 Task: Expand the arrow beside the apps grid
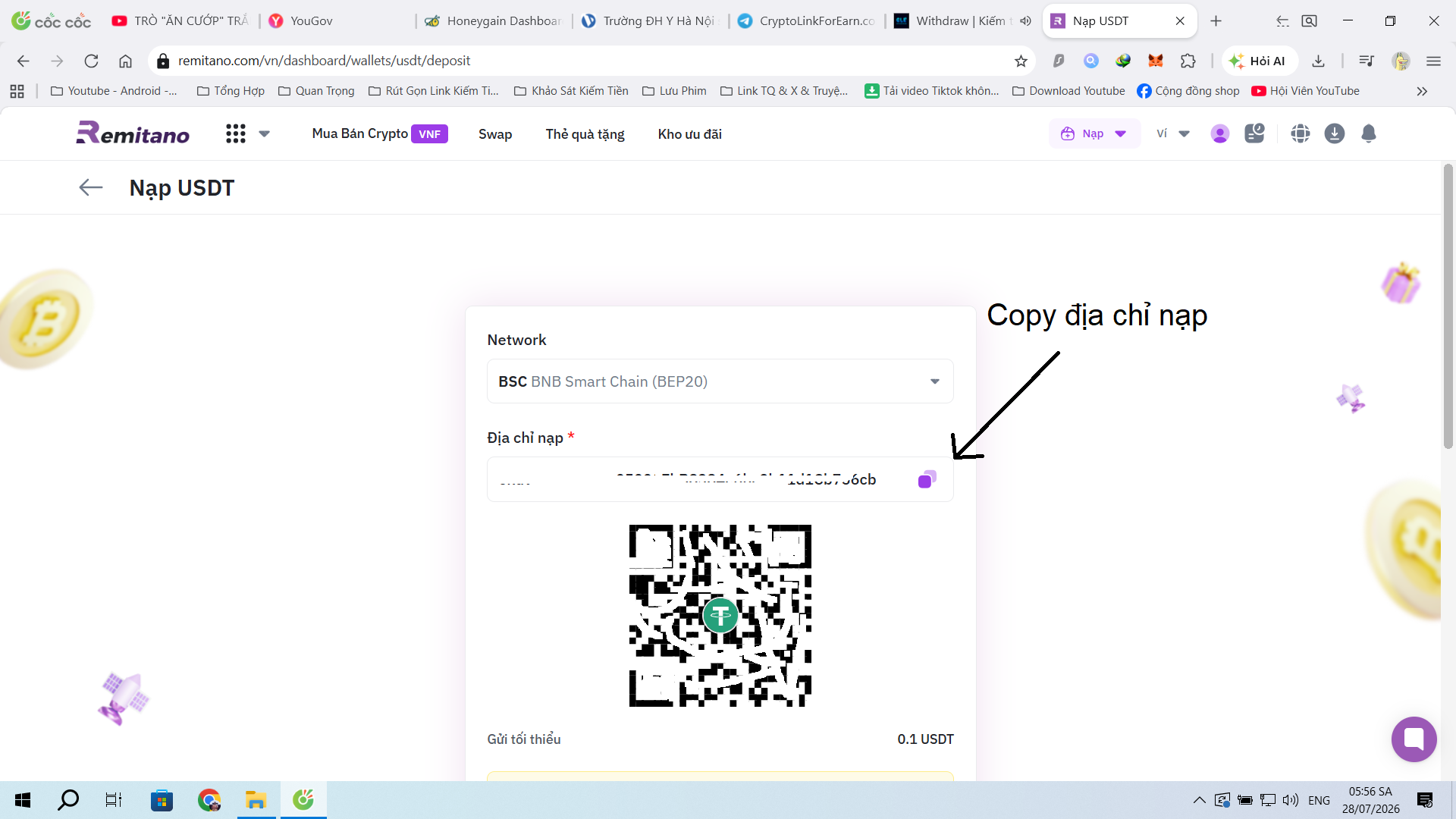[x=265, y=134]
